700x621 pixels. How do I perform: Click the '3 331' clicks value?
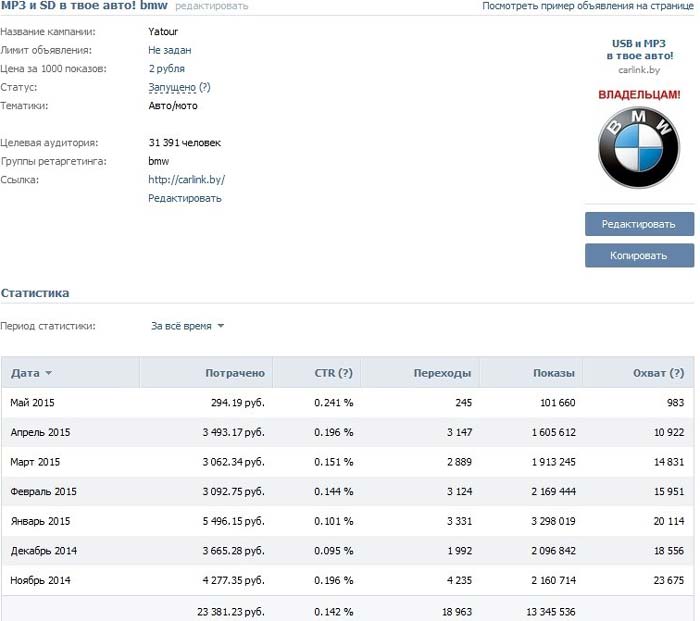click(459, 521)
